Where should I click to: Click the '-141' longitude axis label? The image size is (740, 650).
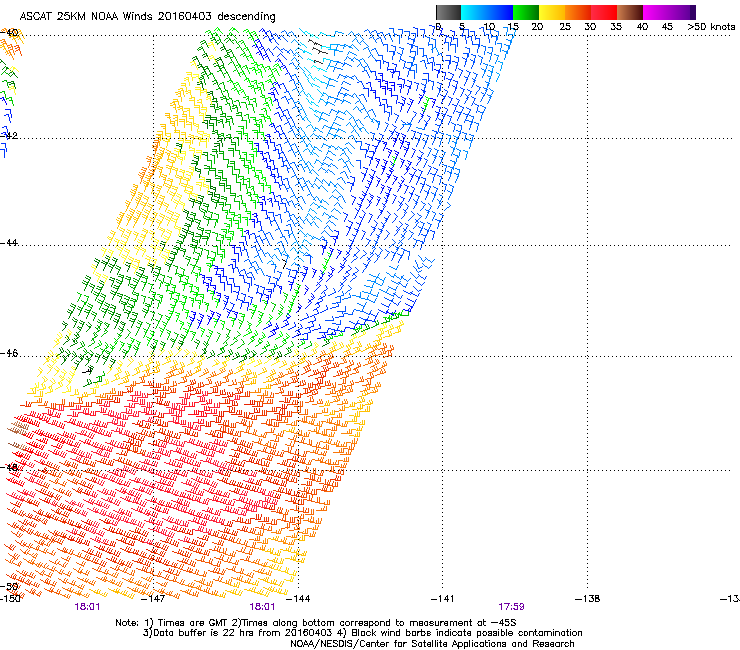443,599
